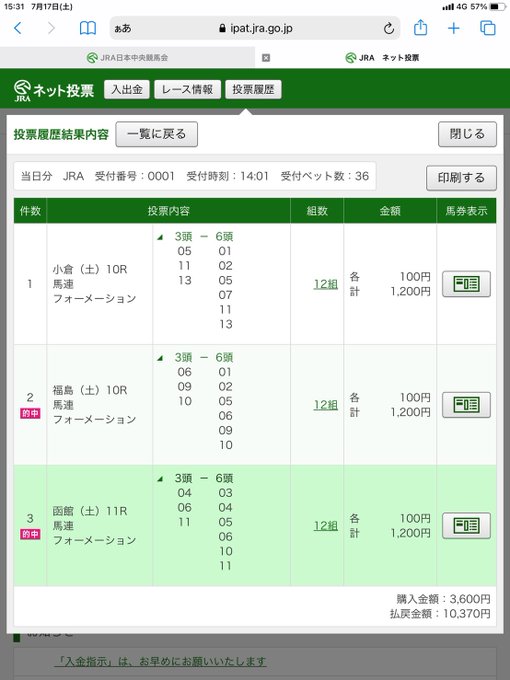Select the 受付ベット数：36 text

pos(325,176)
